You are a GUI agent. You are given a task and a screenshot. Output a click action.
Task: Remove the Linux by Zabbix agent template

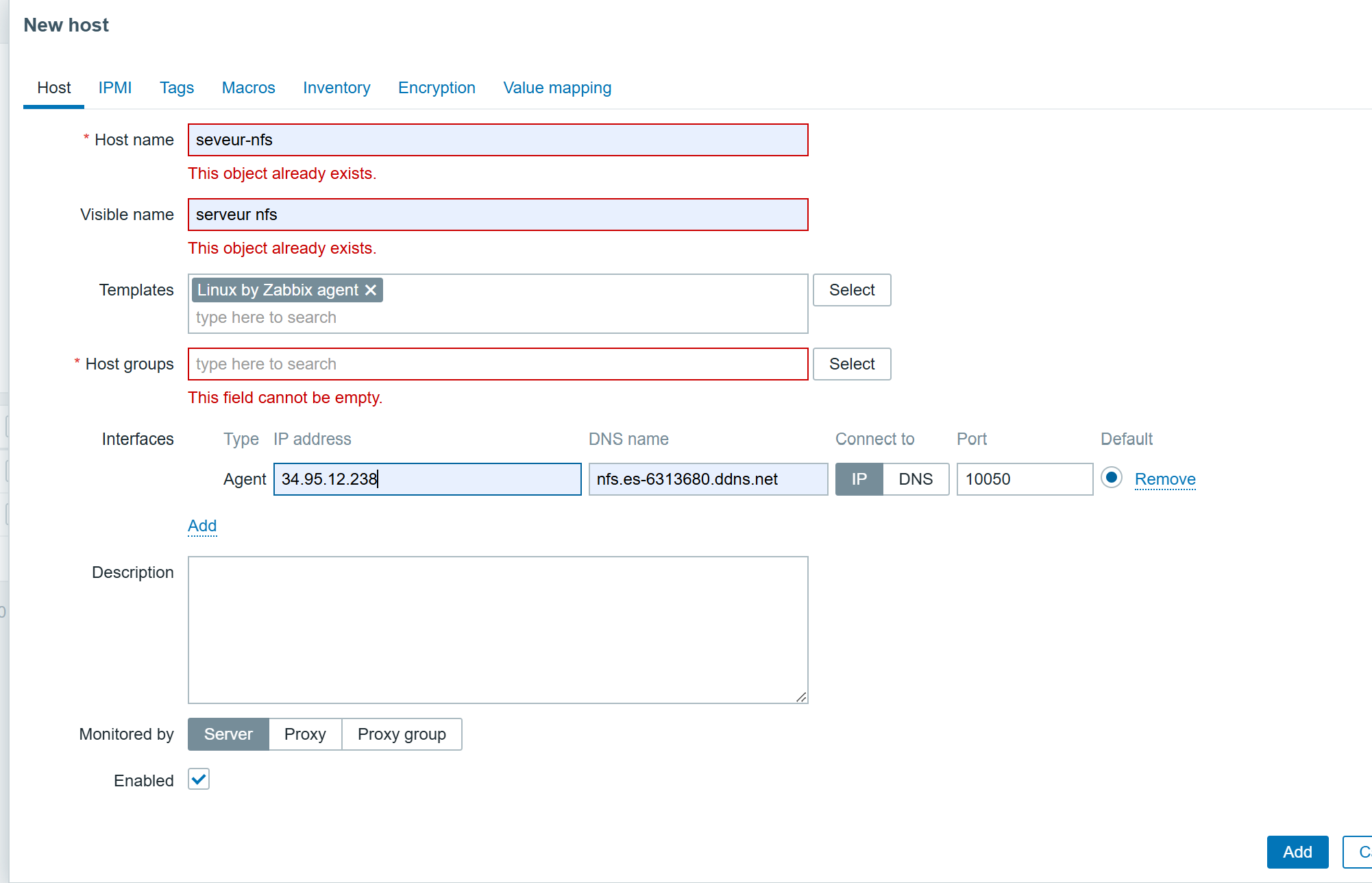[x=371, y=290]
